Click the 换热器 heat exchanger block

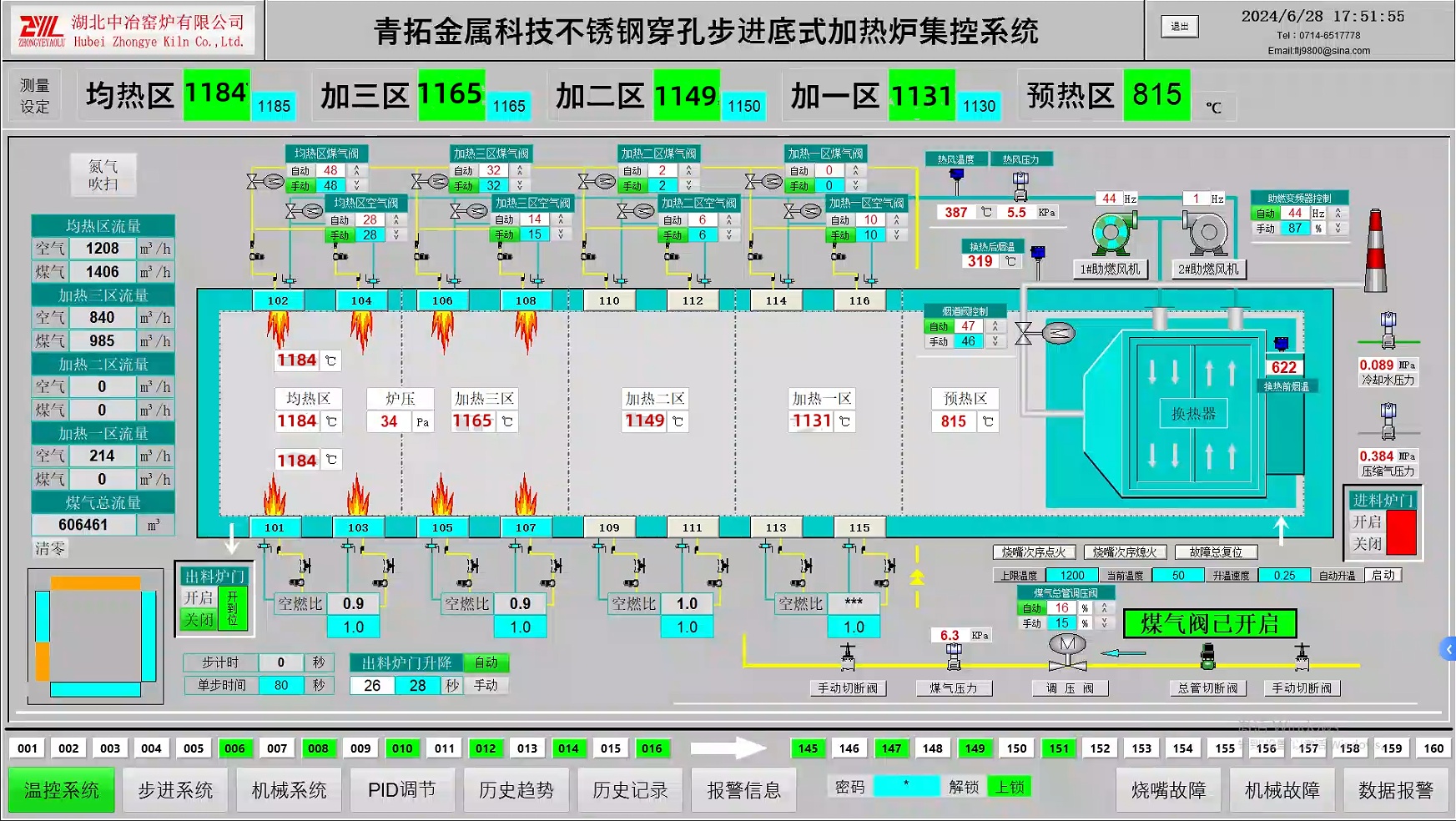[1193, 414]
